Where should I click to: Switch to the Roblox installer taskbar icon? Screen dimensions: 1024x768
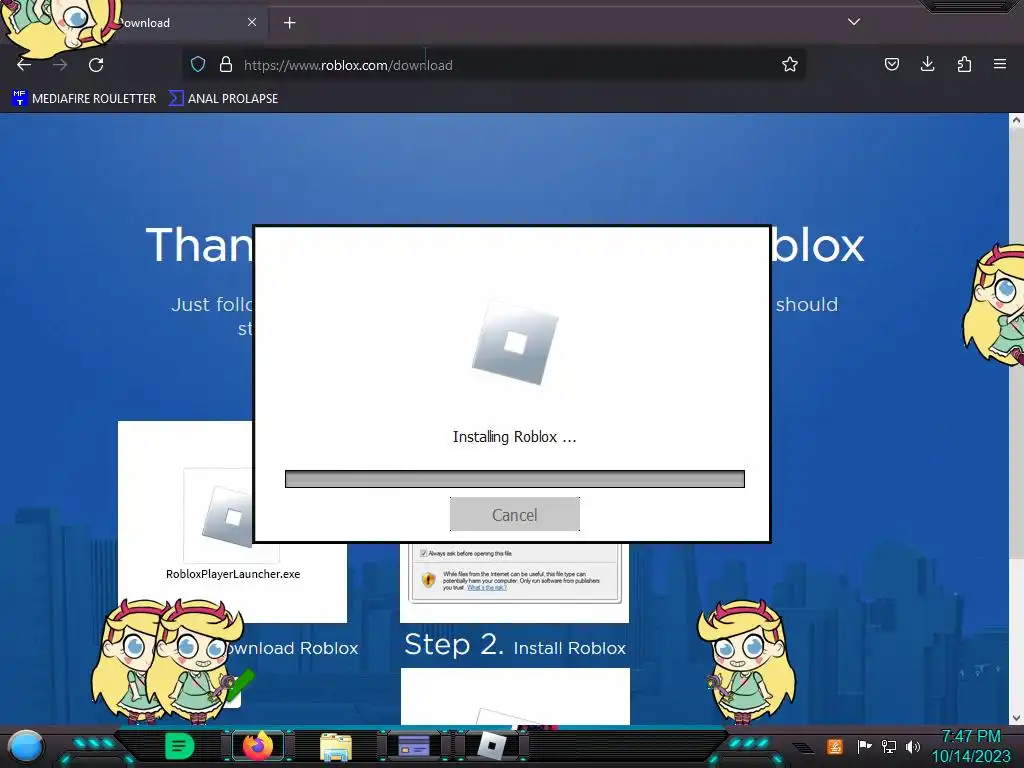(x=492, y=746)
